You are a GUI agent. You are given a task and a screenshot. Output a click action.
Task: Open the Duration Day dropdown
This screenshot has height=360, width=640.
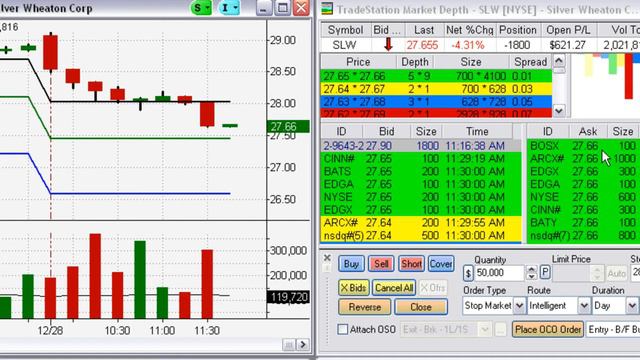point(632,306)
